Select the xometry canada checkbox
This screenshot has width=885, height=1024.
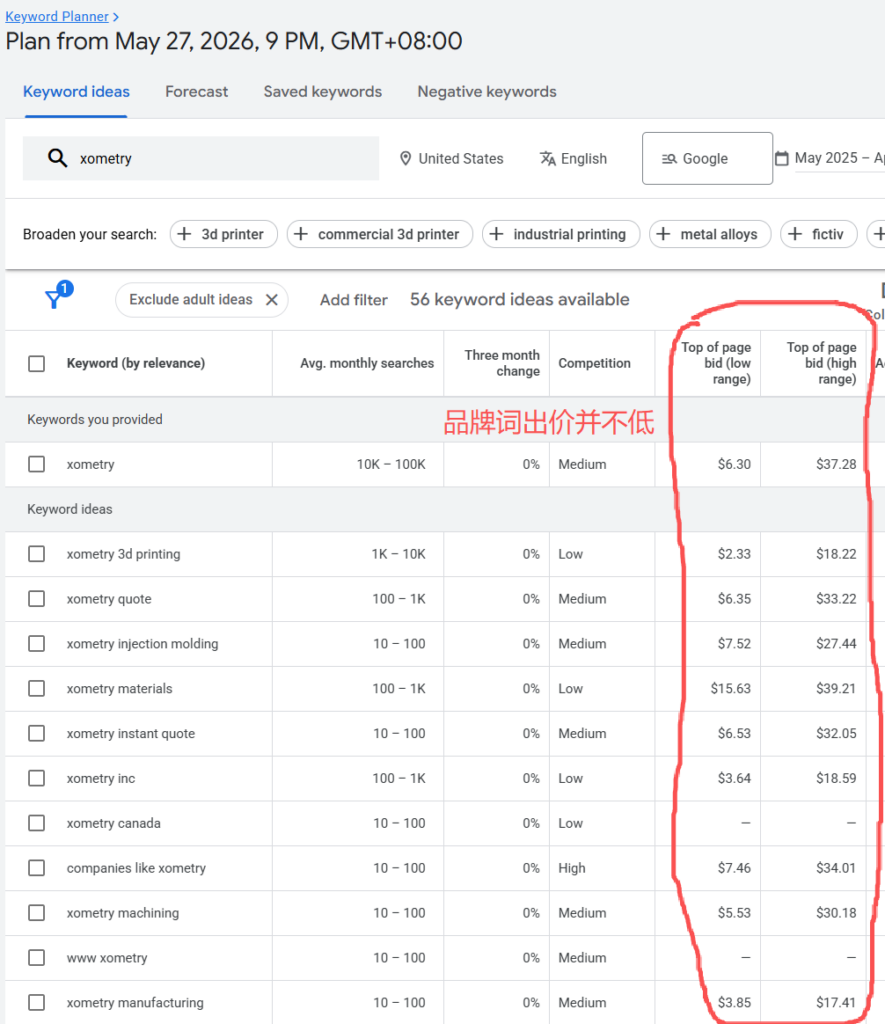37,823
